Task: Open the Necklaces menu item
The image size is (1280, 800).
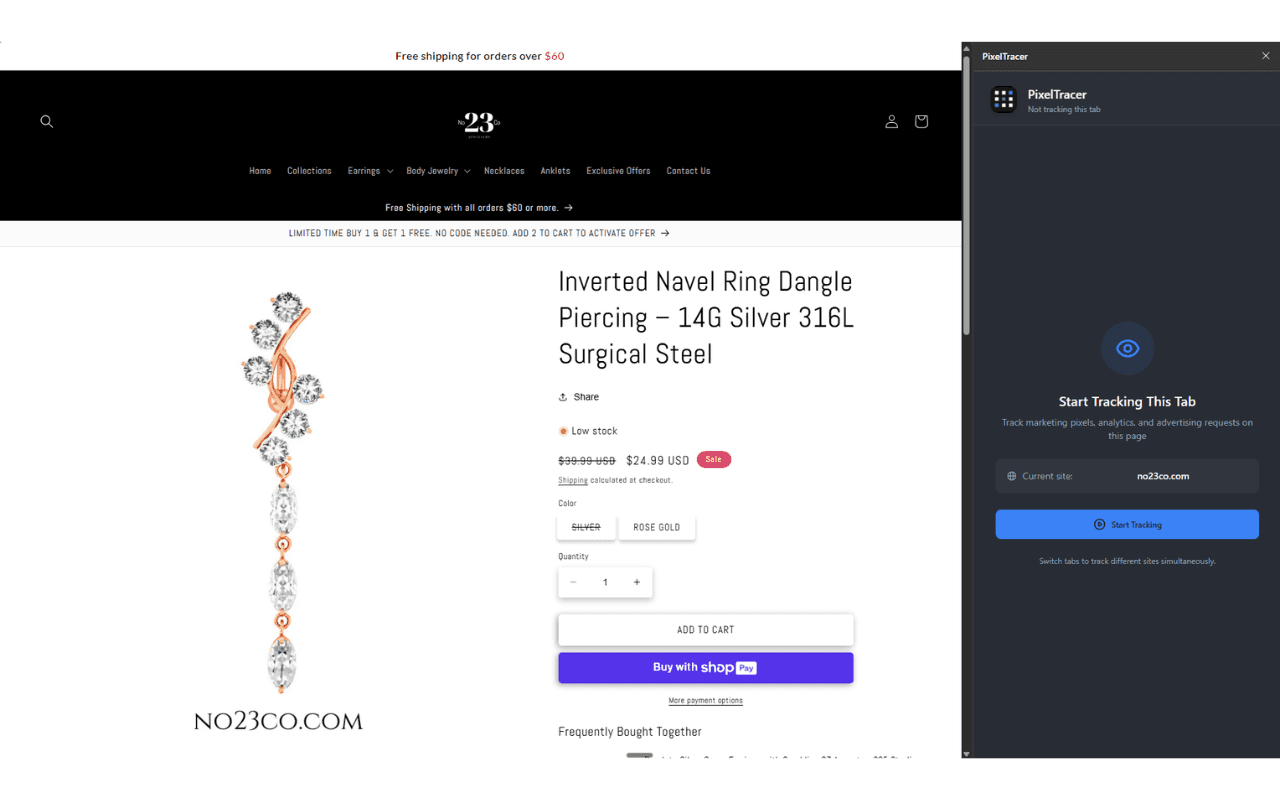Action: [504, 171]
